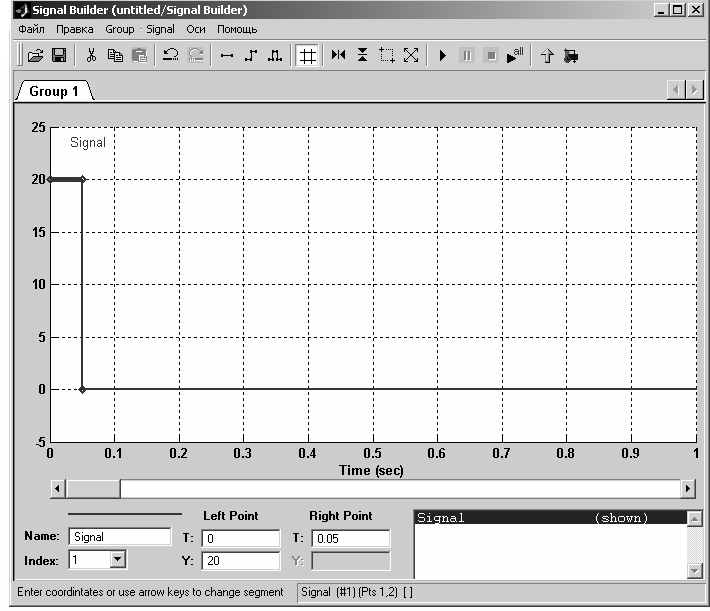This screenshot has height=611, width=710.
Task: Click the Run all groups icon
Action: point(515,56)
